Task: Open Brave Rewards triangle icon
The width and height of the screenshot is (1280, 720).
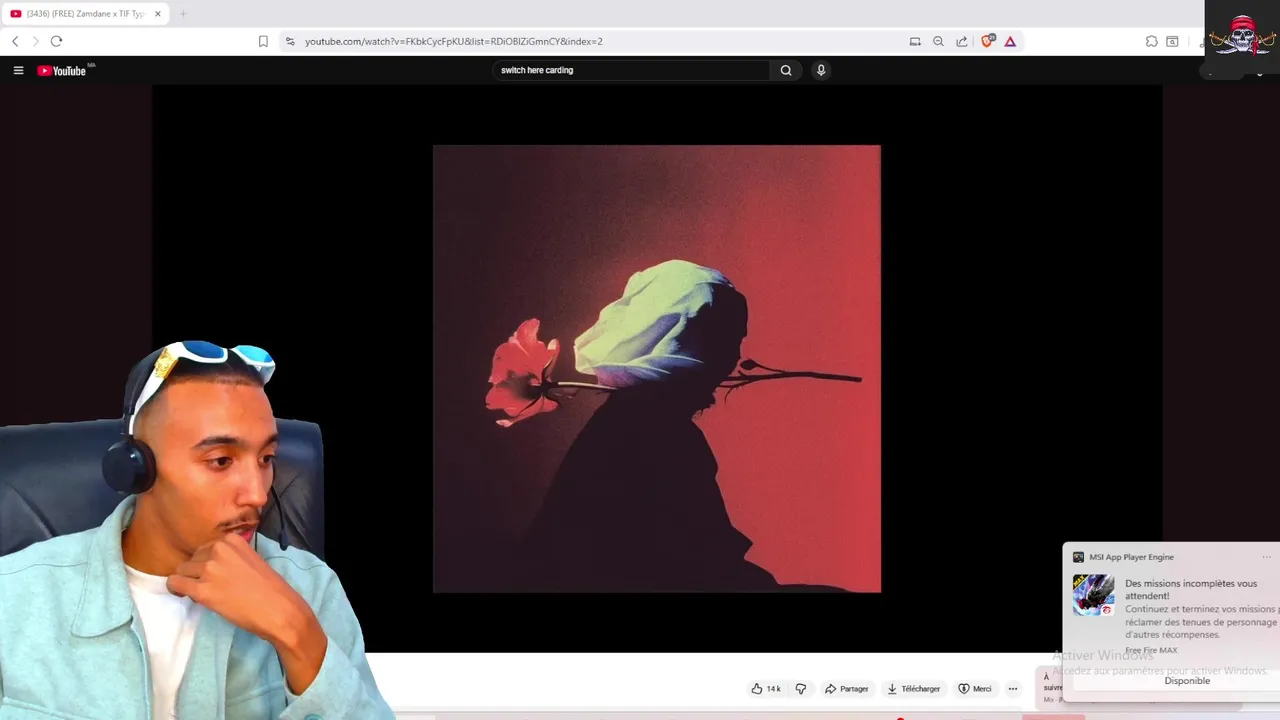Action: (x=1010, y=41)
